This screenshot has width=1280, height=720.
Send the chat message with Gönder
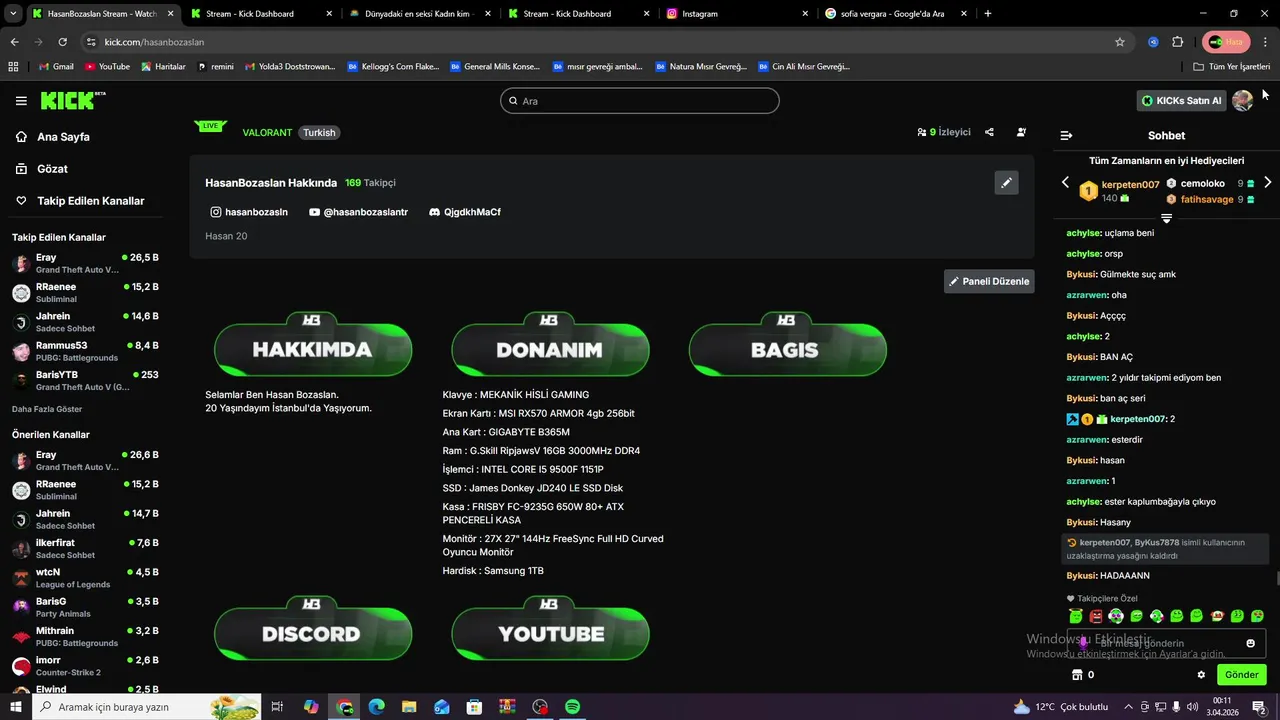1241,675
